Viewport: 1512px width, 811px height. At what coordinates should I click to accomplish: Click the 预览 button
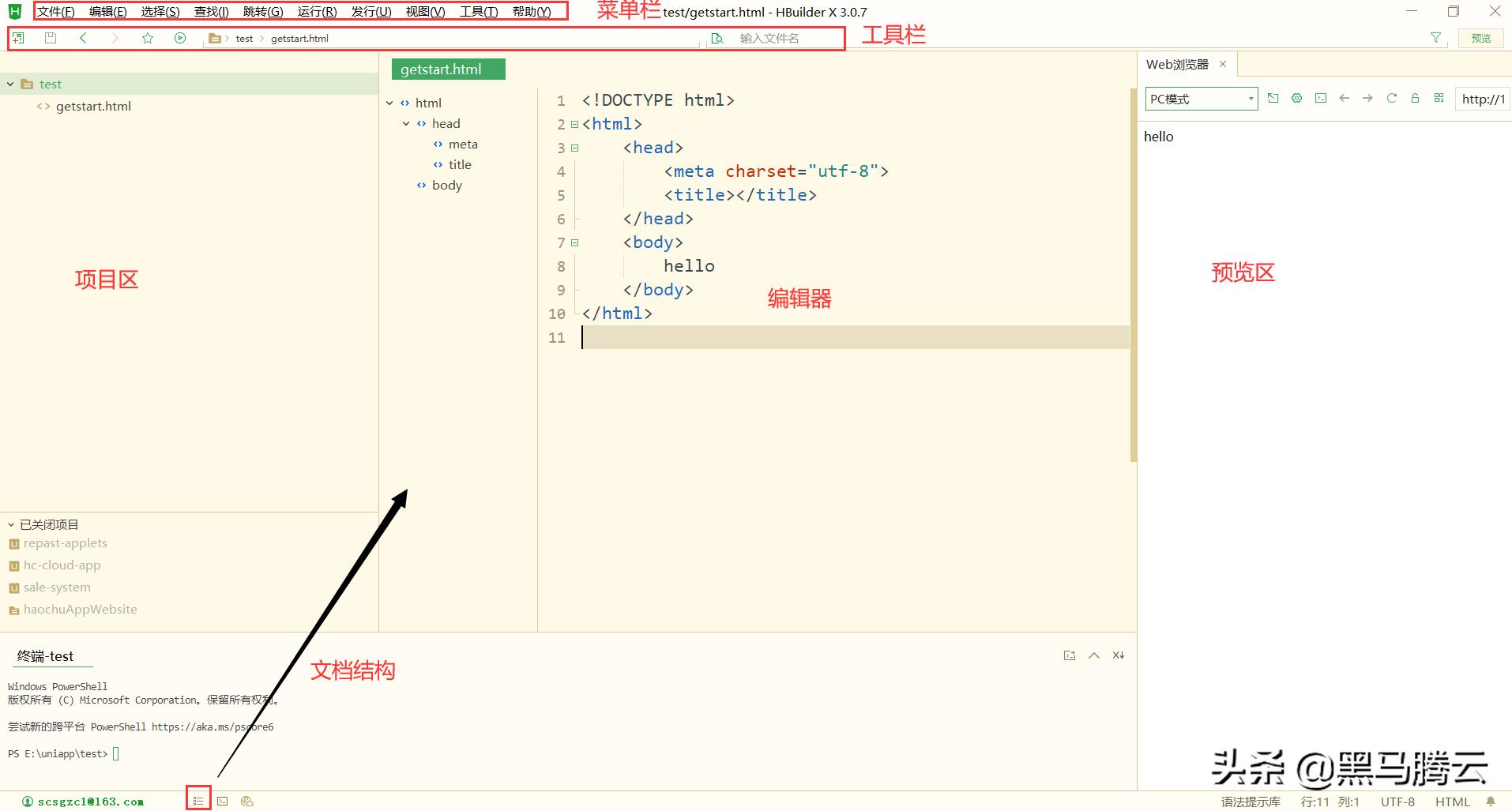pos(1480,38)
